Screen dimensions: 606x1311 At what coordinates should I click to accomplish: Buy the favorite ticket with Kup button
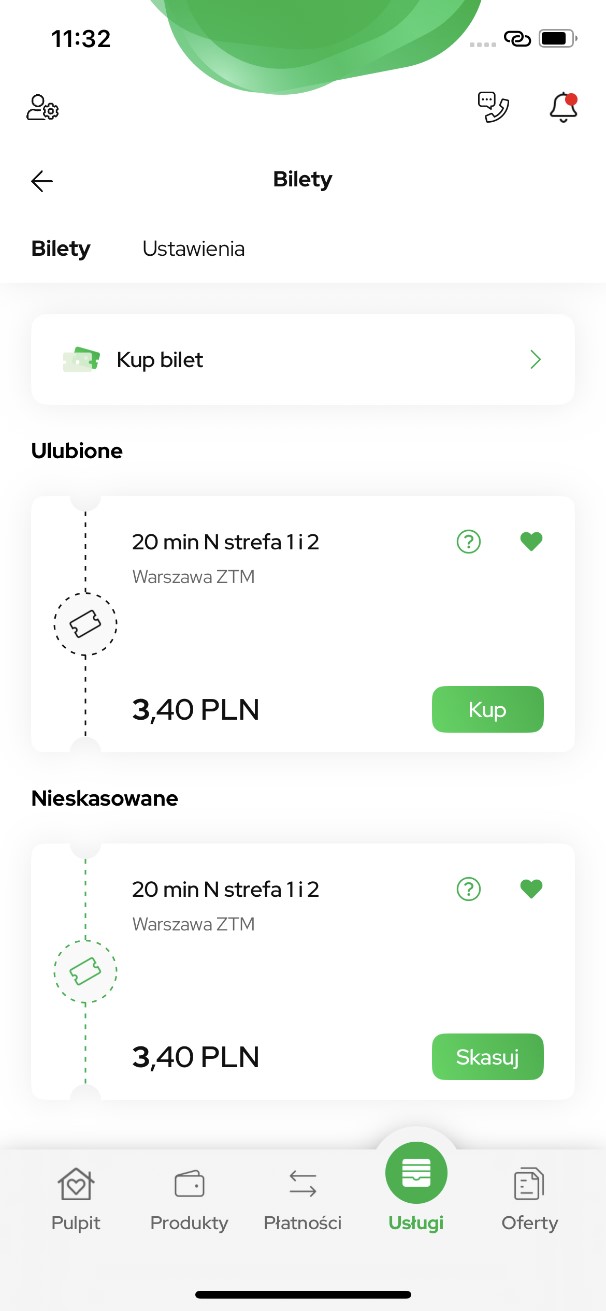point(487,709)
